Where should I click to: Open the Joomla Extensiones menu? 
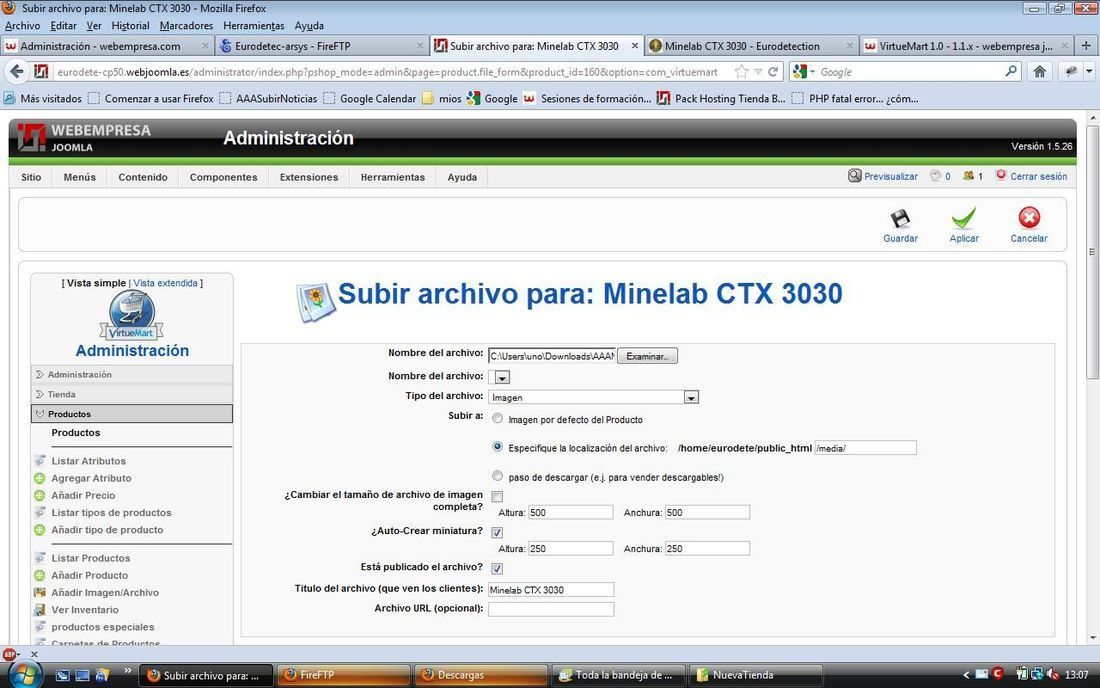click(309, 177)
